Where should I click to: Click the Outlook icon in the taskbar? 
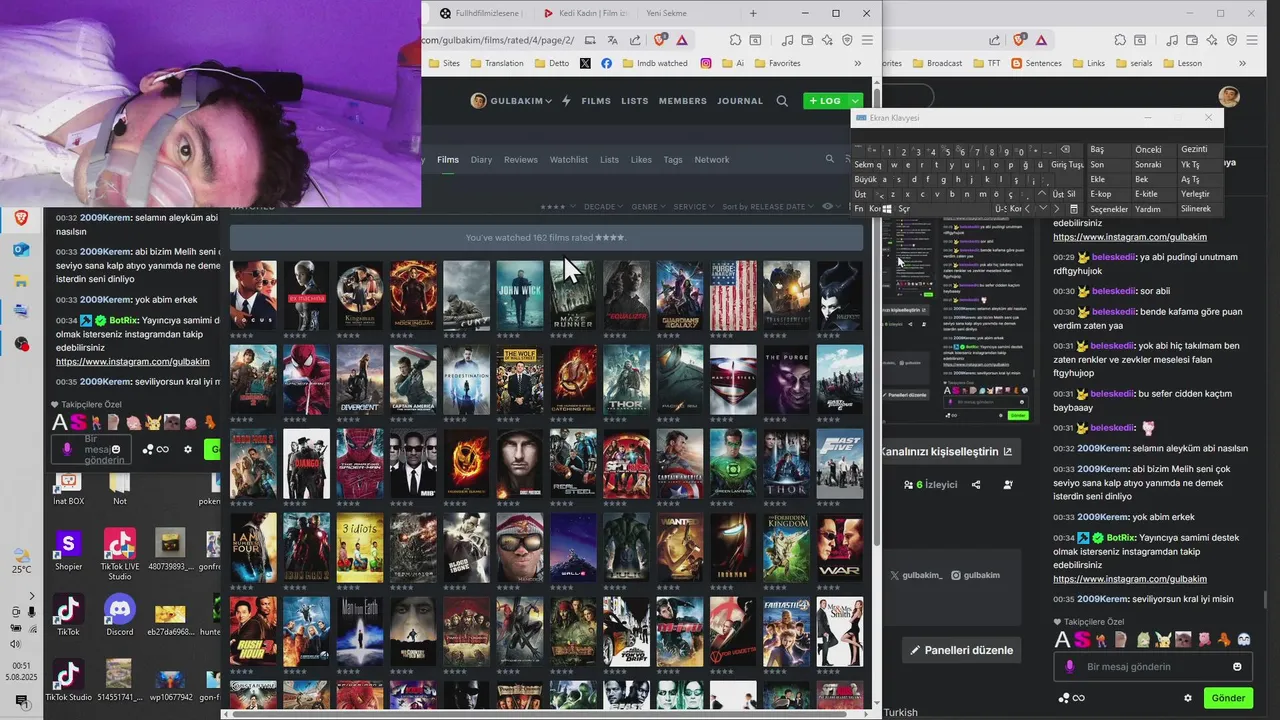pos(21,249)
